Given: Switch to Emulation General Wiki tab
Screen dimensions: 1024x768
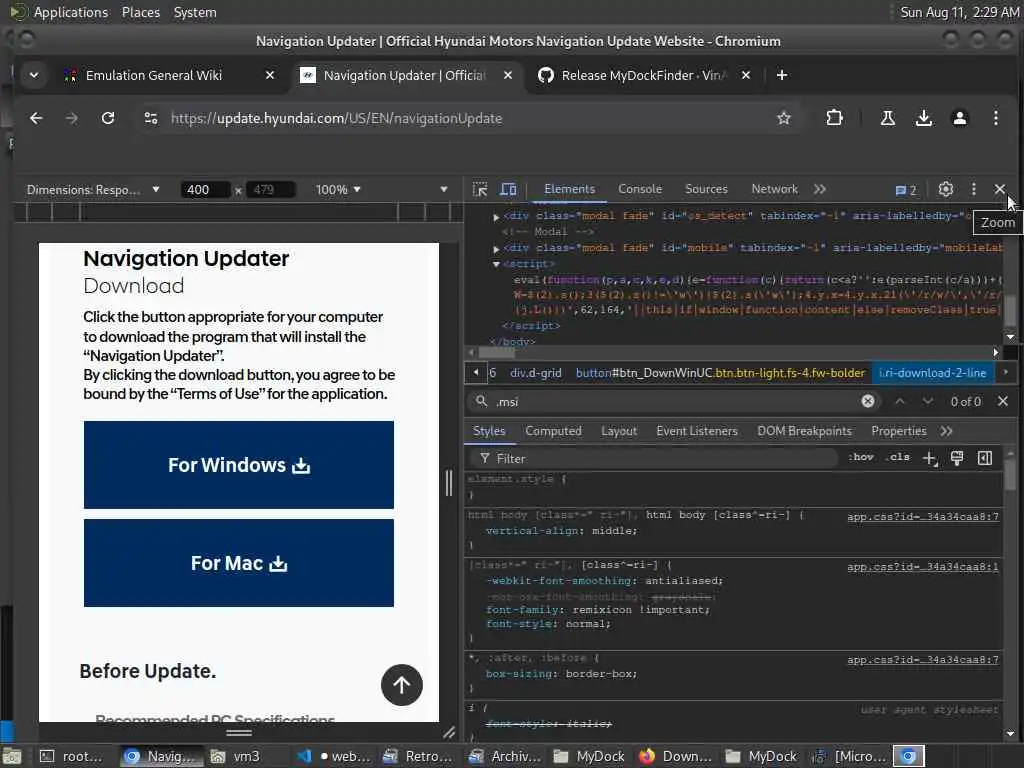Looking at the screenshot, I should click(x=153, y=75).
